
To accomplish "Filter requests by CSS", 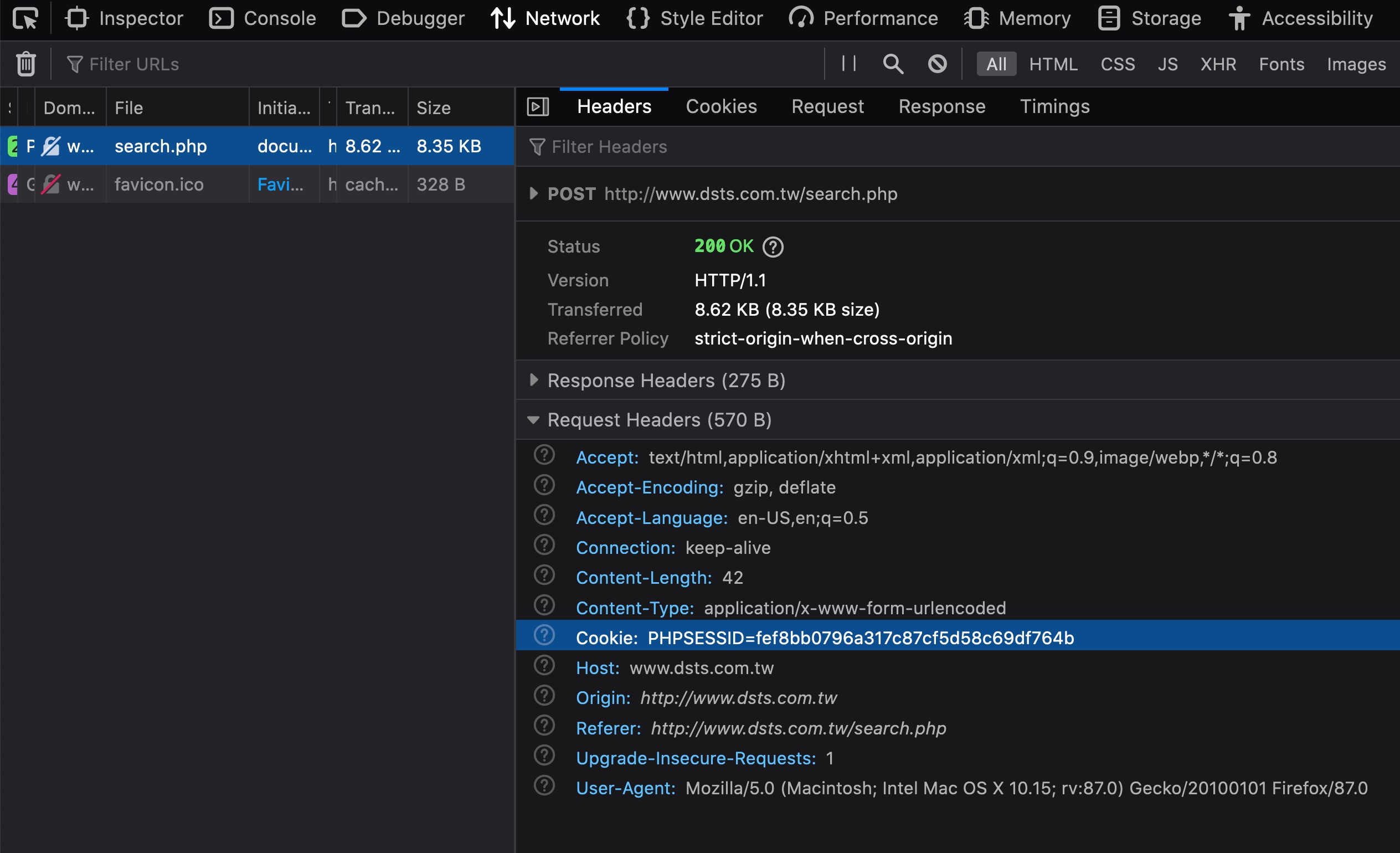I will [x=1118, y=64].
